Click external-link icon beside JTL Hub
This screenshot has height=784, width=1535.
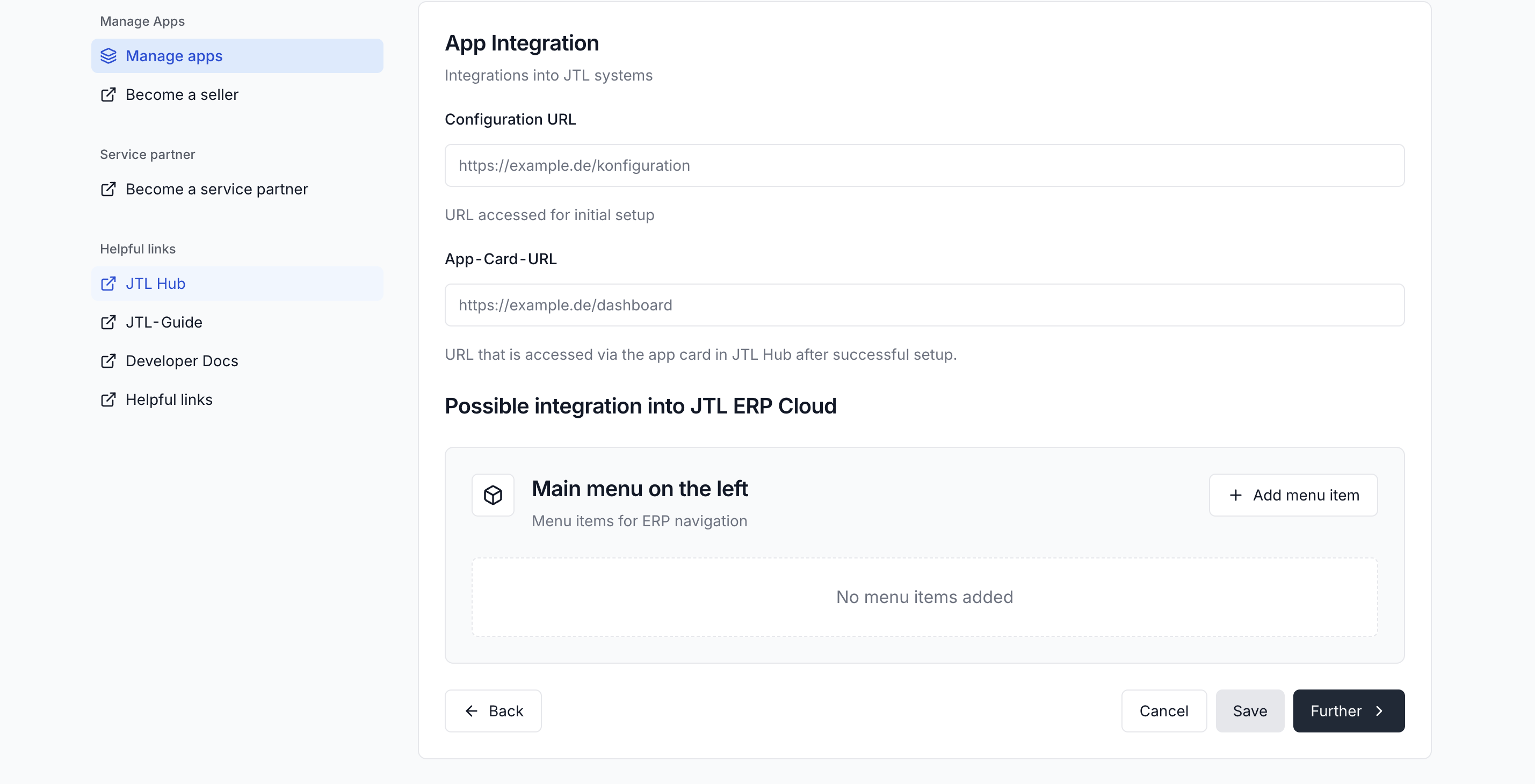click(108, 284)
